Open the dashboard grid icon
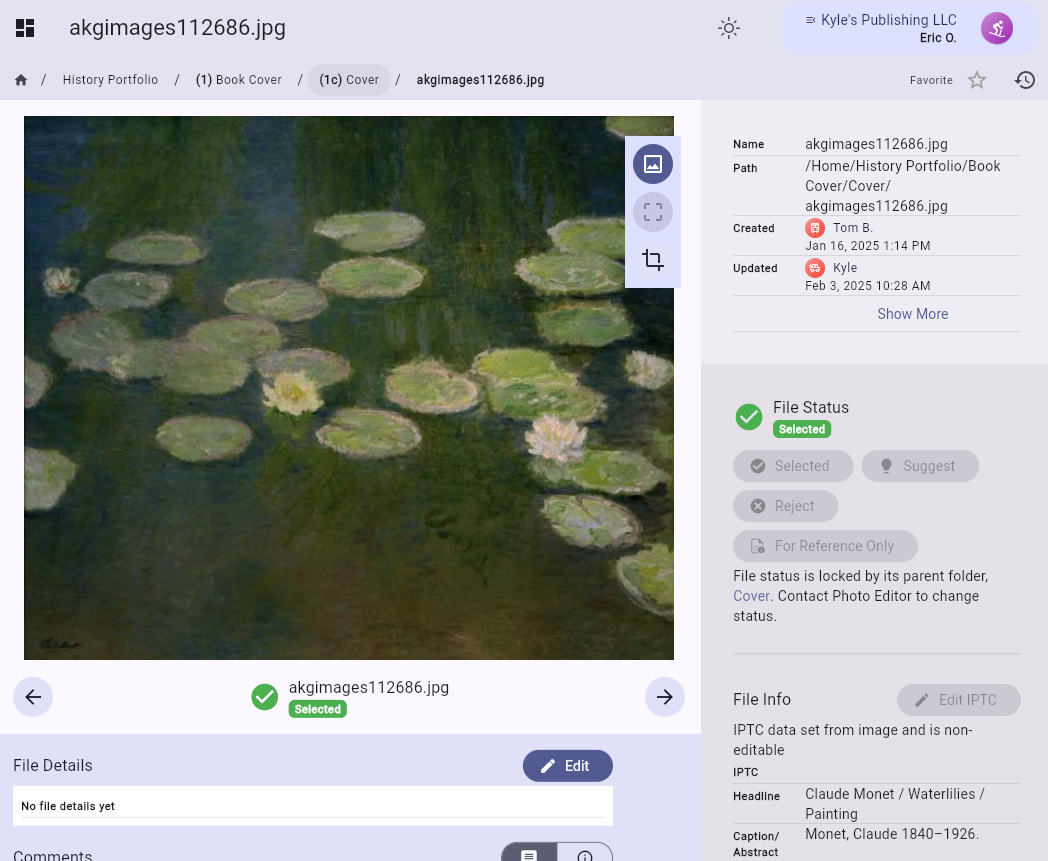The width and height of the screenshot is (1048, 861). 25,28
